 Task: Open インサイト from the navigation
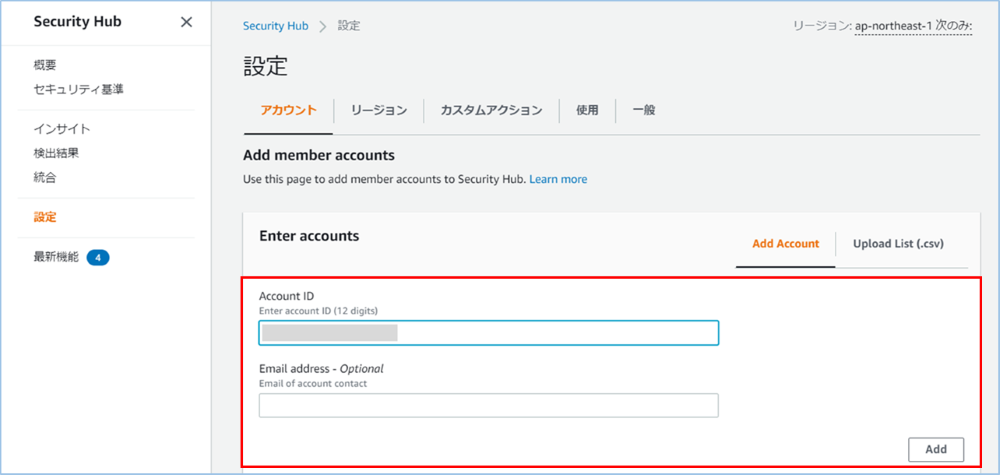tap(62, 129)
